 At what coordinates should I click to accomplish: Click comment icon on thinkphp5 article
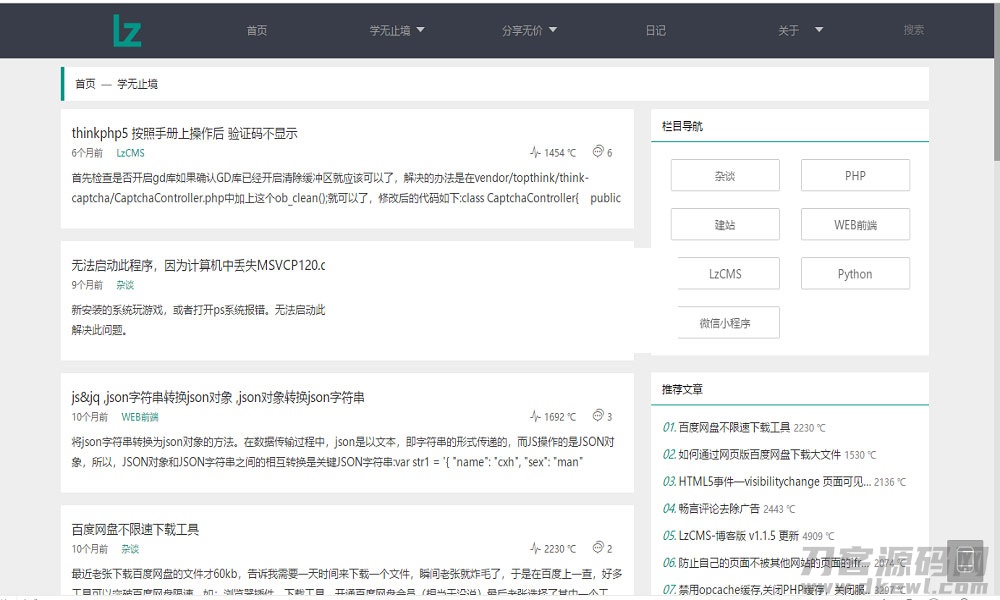tap(598, 152)
